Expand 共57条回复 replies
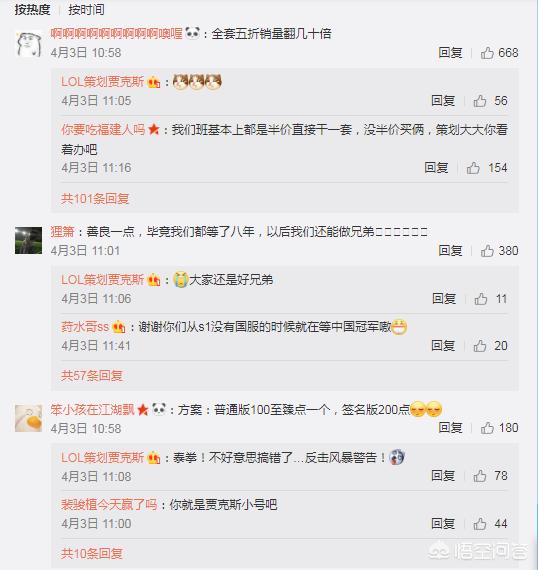538x570 pixels. pos(92,375)
